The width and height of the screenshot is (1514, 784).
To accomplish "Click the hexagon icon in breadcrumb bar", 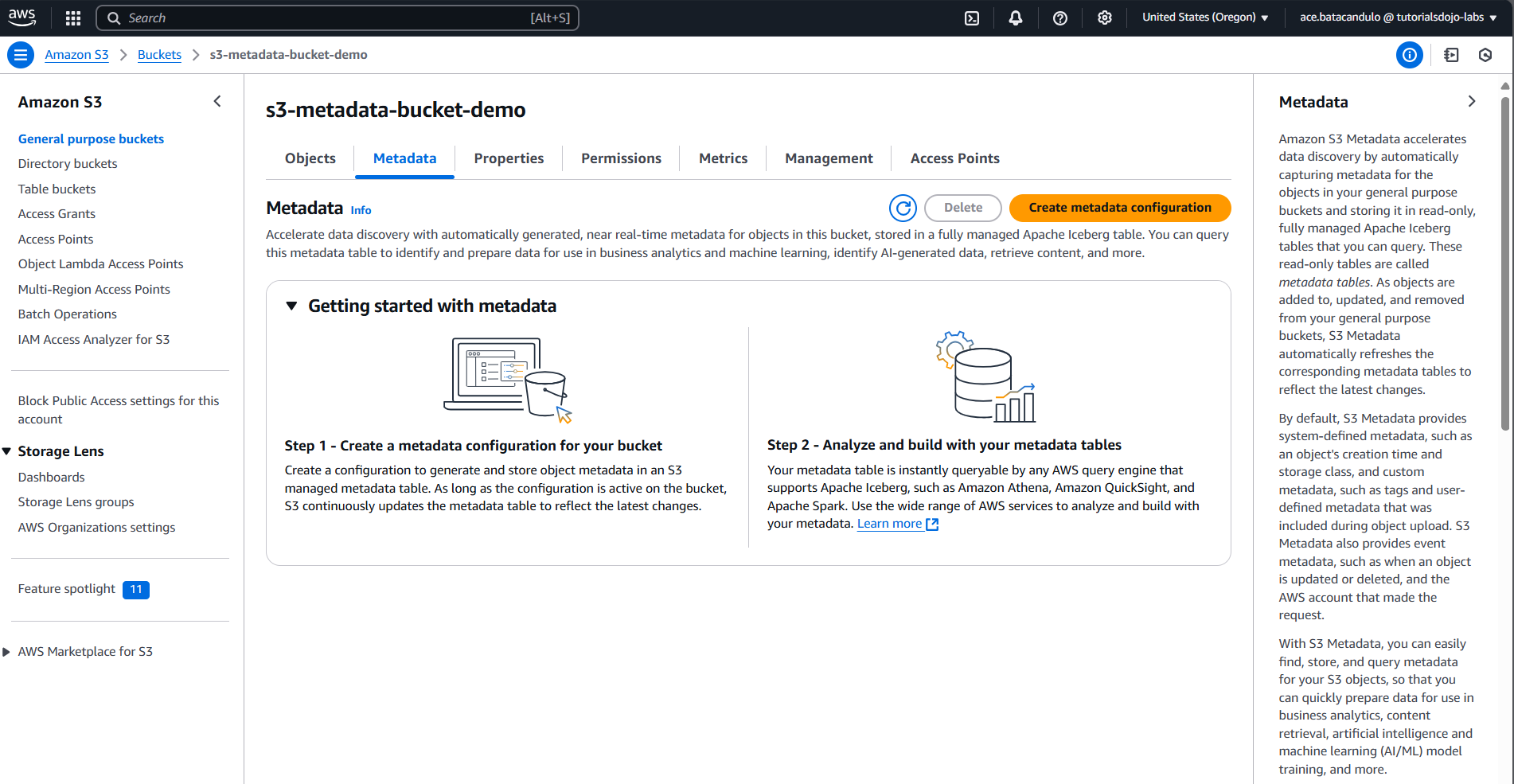I will 1485,55.
